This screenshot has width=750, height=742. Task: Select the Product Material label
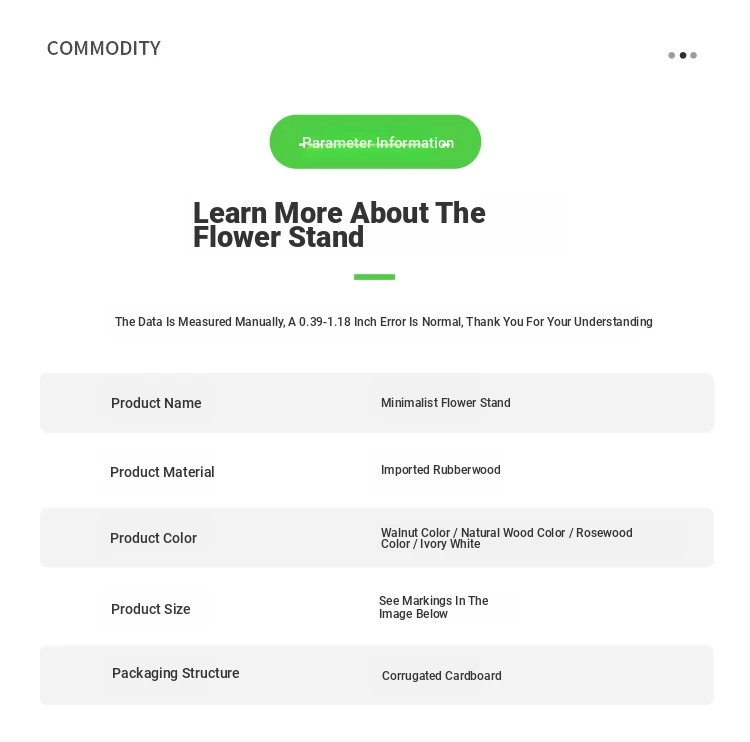pyautogui.click(x=162, y=472)
